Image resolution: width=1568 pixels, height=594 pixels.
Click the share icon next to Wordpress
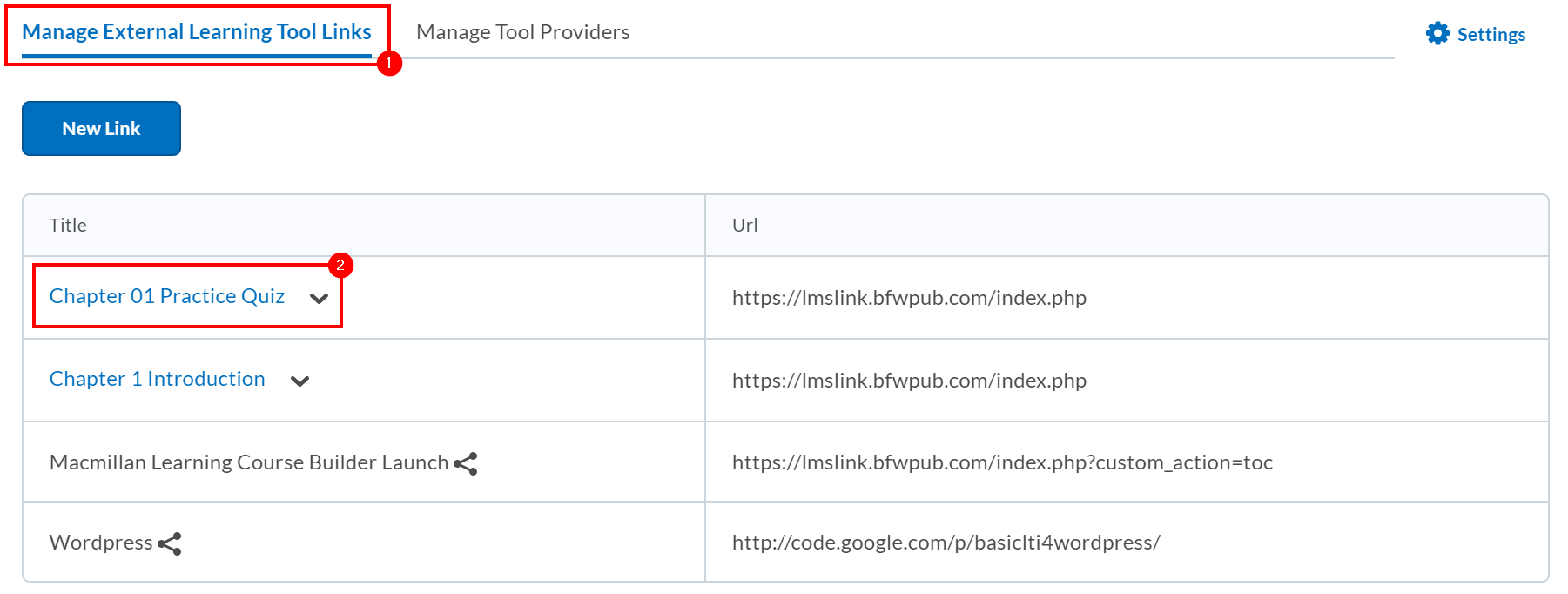pos(170,543)
